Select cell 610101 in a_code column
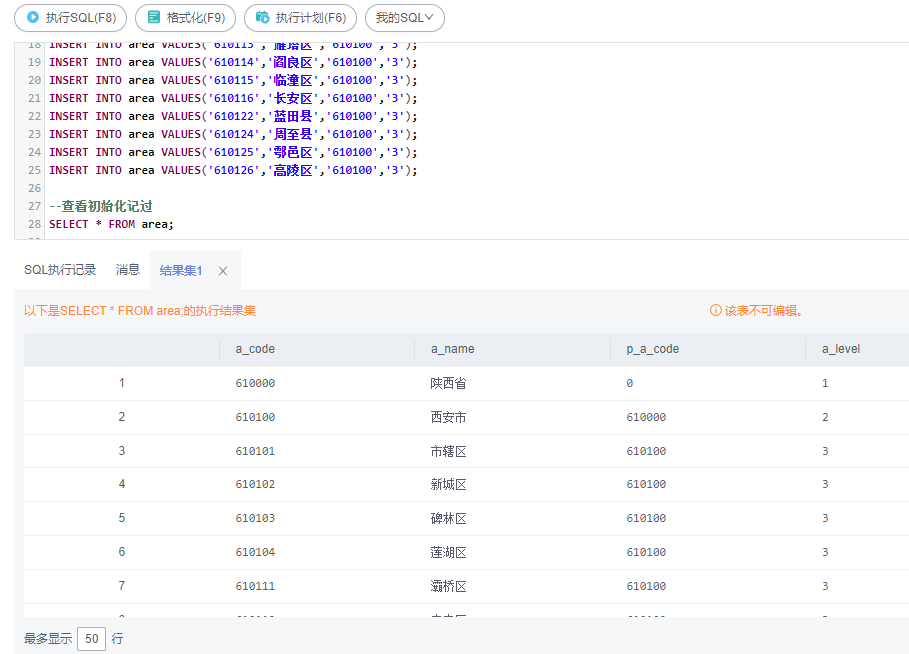This screenshot has height=654, width=909. coord(255,451)
